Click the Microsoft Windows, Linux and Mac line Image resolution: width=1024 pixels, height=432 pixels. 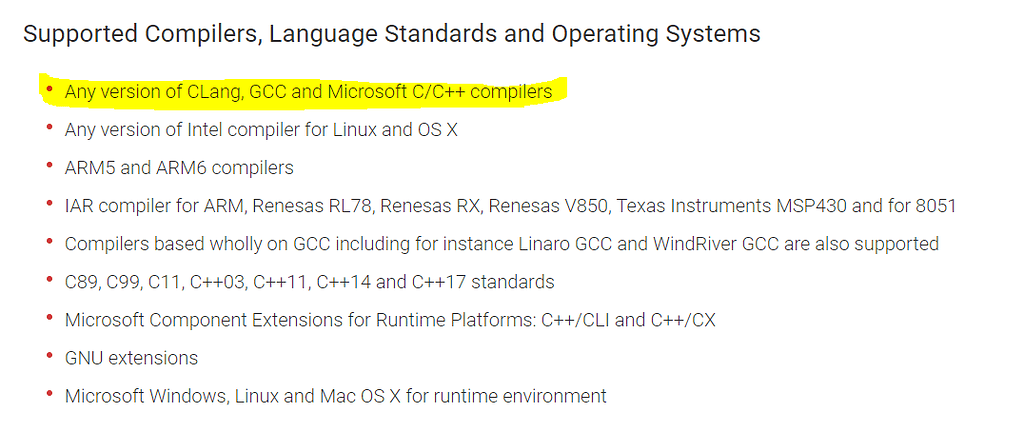pyautogui.click(x=336, y=396)
